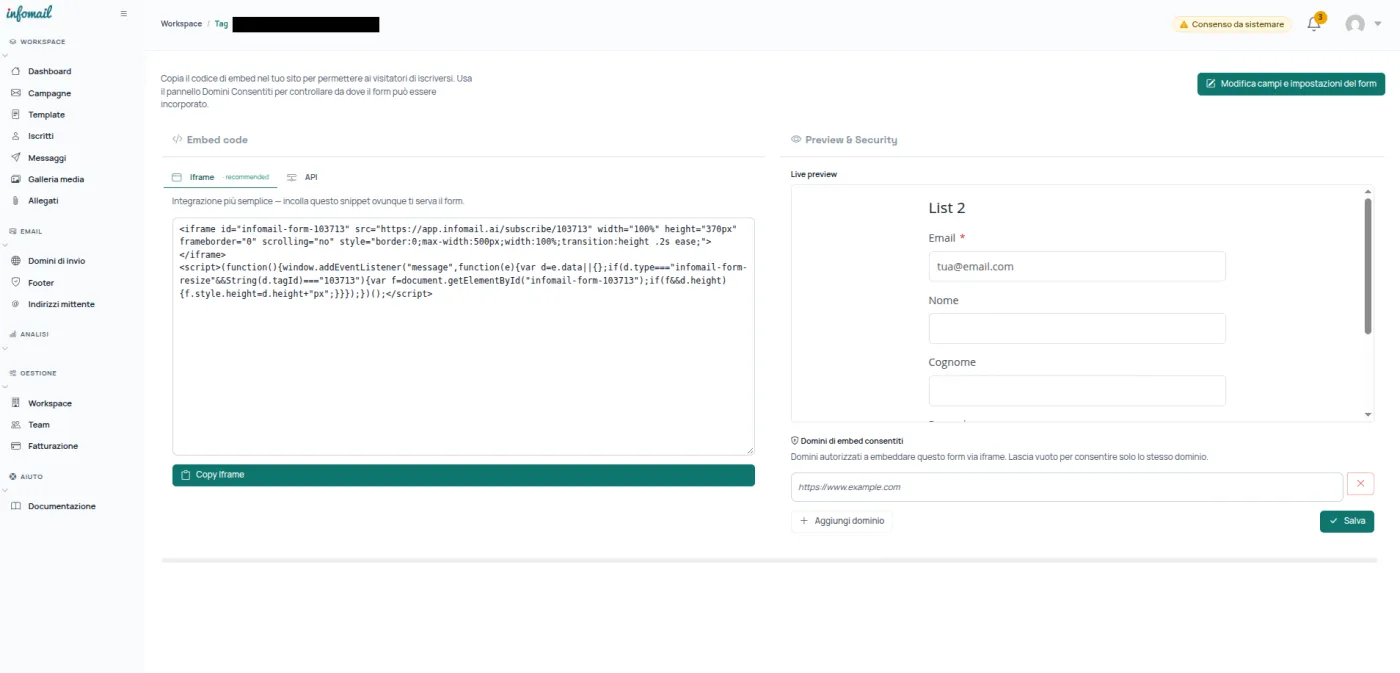Click the Nome field in live preview
Viewport: 1400px width, 673px height.
tap(1077, 329)
